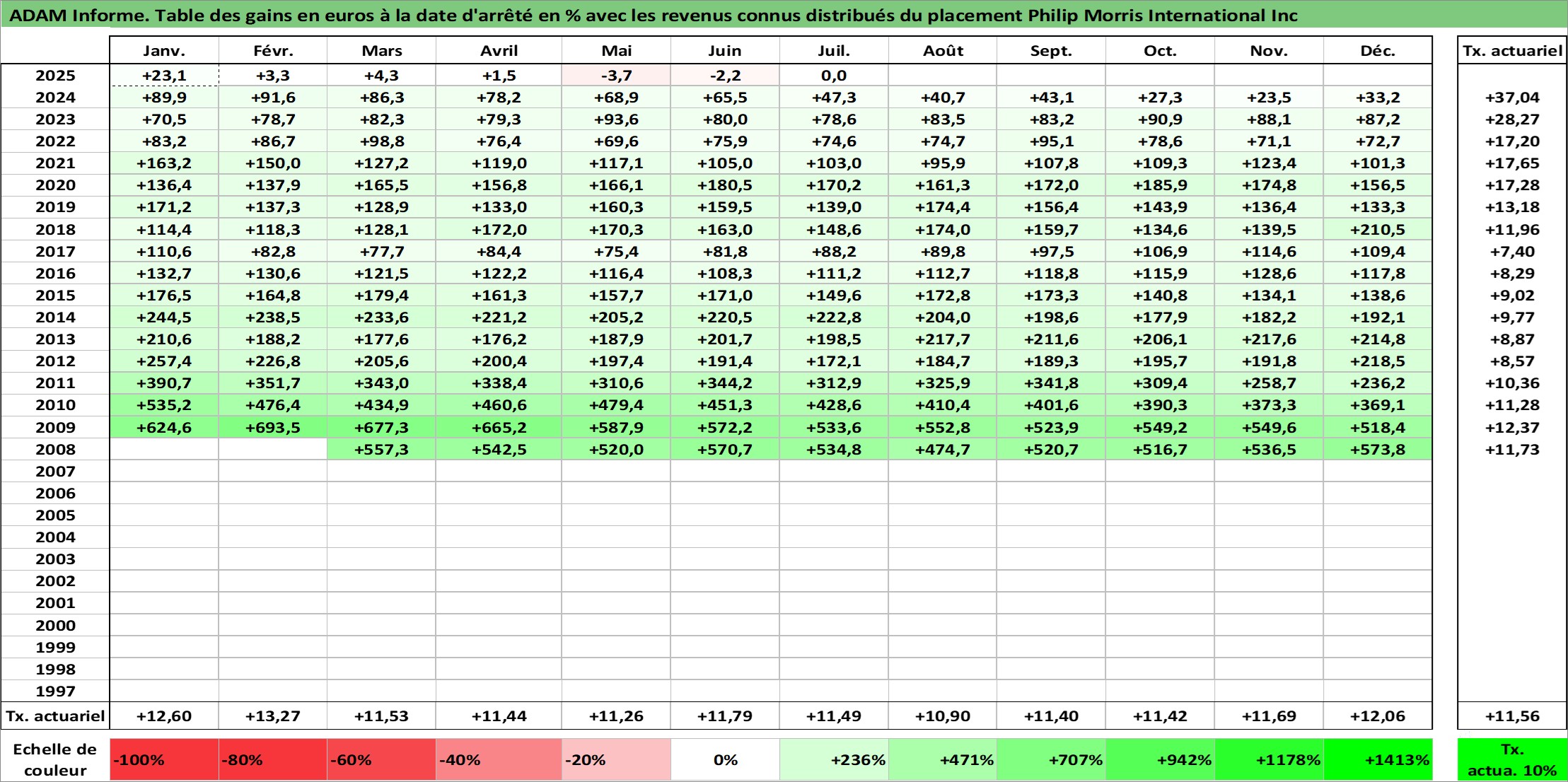Click the -60% color swatch
Screen dimensions: 1568x782
381,759
